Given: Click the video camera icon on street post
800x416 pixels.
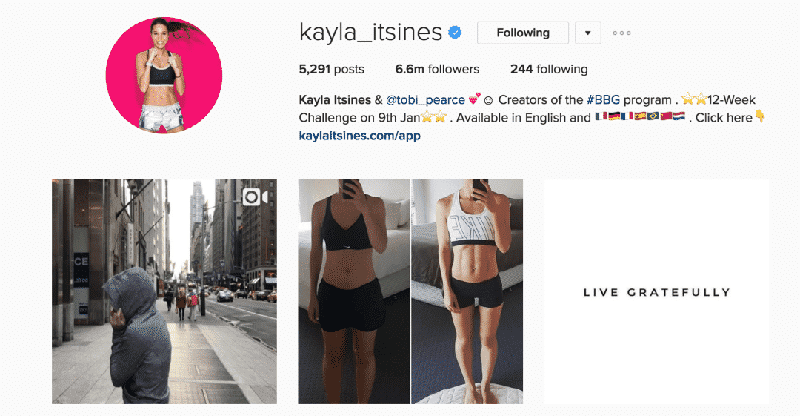Looking at the screenshot, I should coord(255,197).
